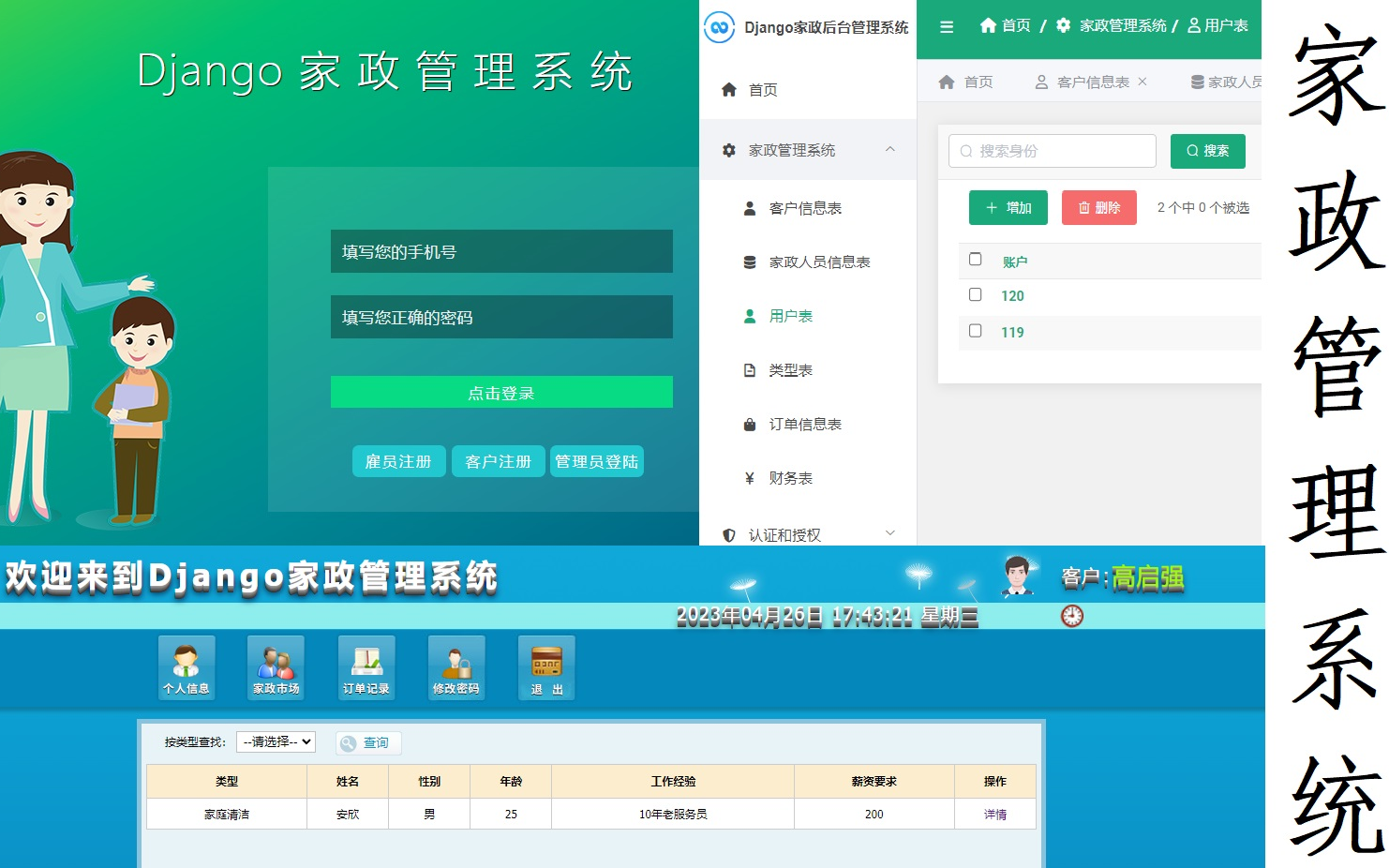This screenshot has height=868, width=1389.
Task: Click 首页 in the green breadcrumb
Action: pos(1016,25)
